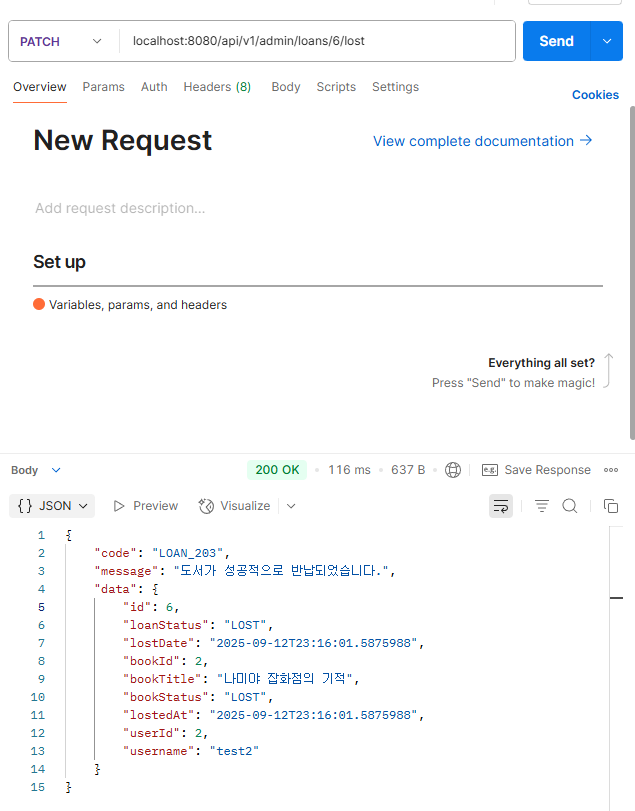
Task: Copy the response body
Action: click(x=611, y=506)
